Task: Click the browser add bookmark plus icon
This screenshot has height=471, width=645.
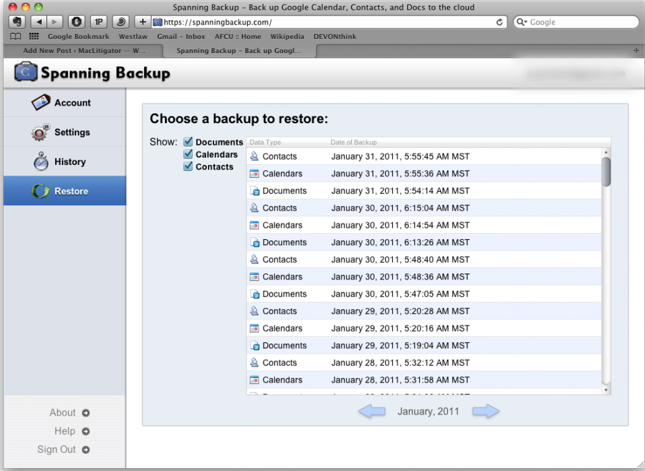Action: (142, 22)
